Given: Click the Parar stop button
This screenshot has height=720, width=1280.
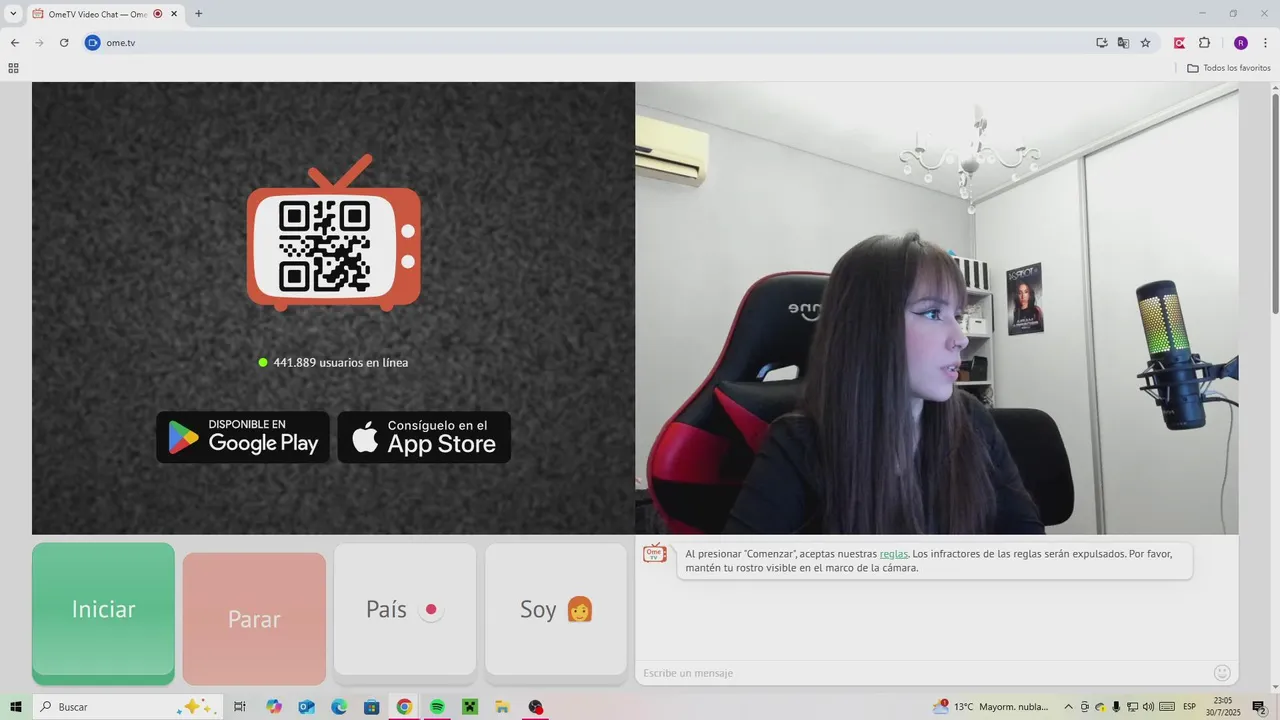Looking at the screenshot, I should (254, 617).
